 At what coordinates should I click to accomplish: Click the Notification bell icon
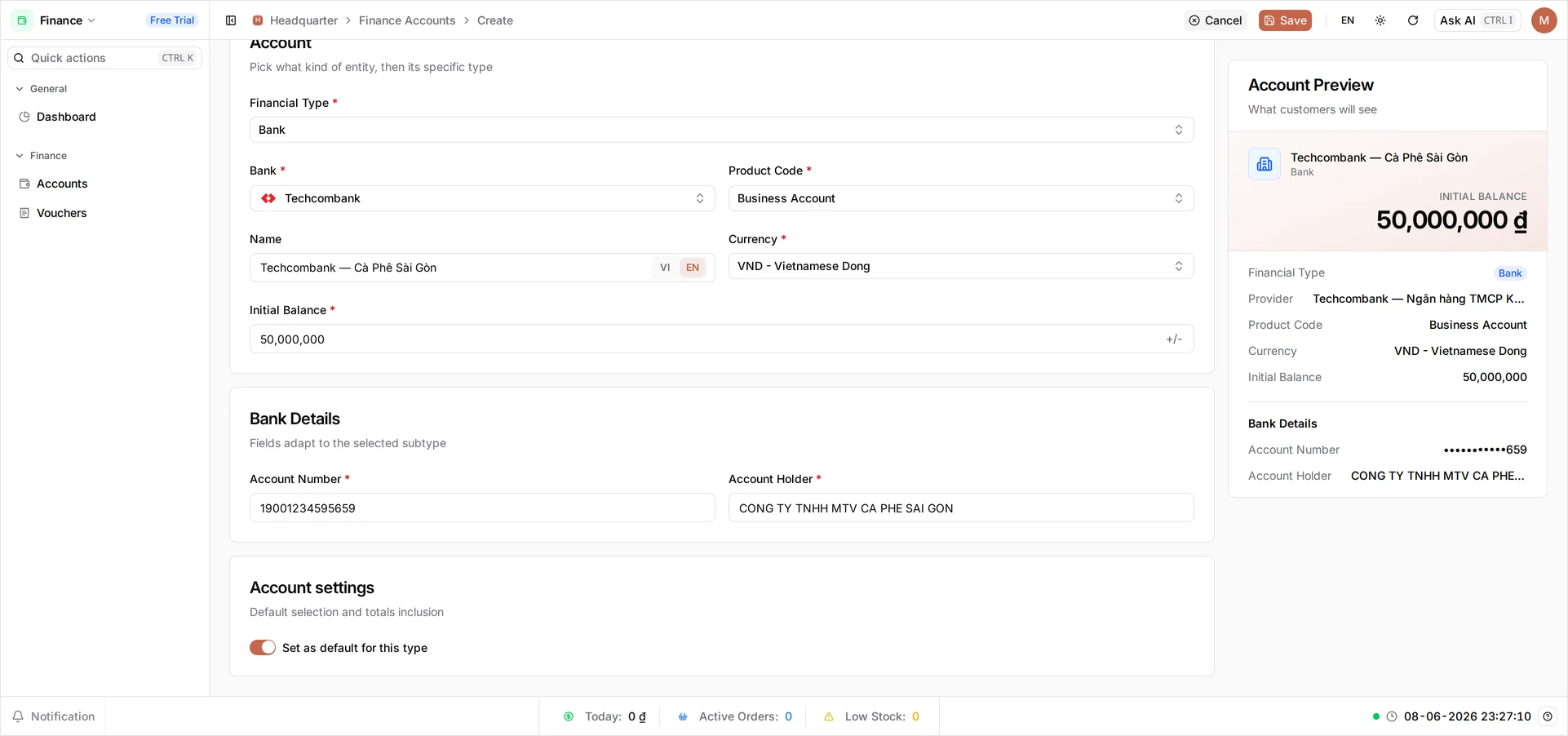[x=18, y=716]
